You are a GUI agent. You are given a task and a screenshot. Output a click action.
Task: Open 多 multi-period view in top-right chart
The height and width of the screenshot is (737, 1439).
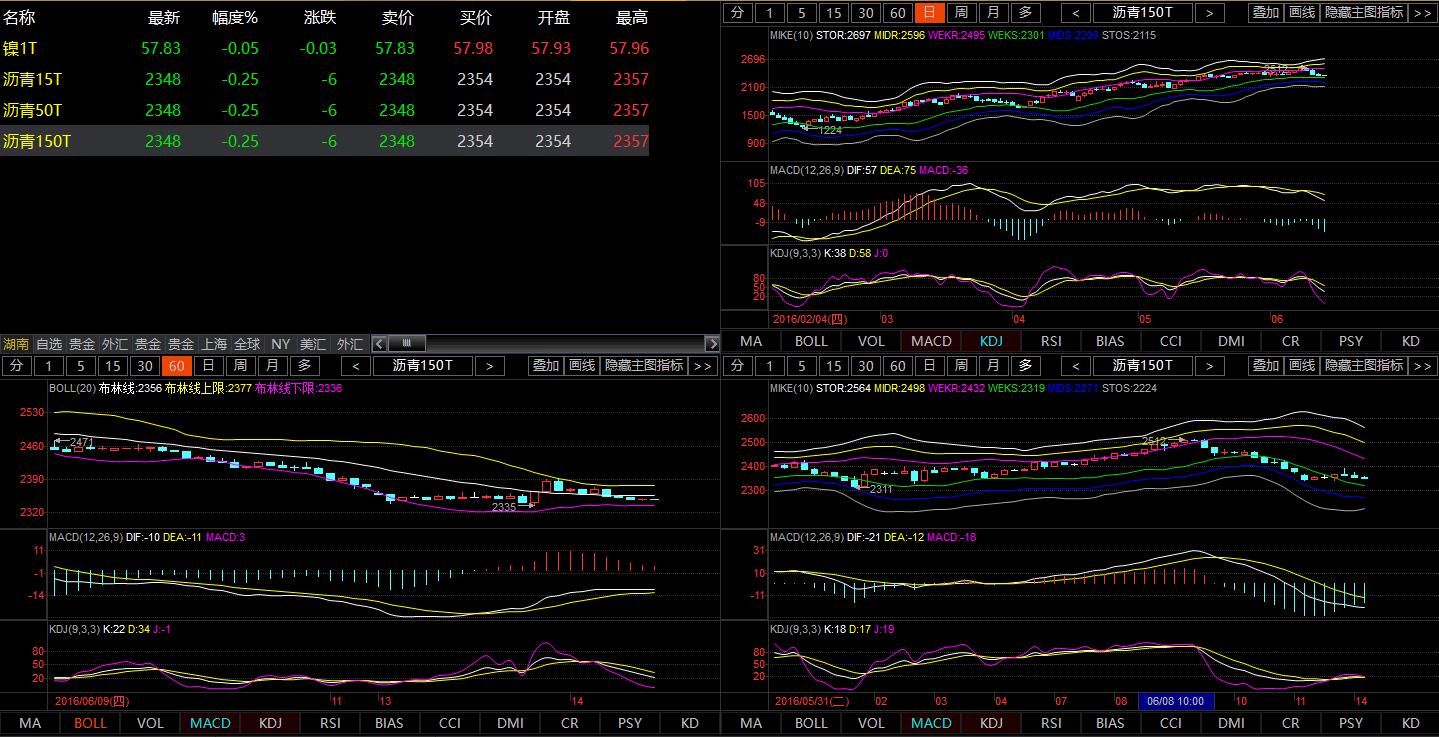coord(1024,12)
